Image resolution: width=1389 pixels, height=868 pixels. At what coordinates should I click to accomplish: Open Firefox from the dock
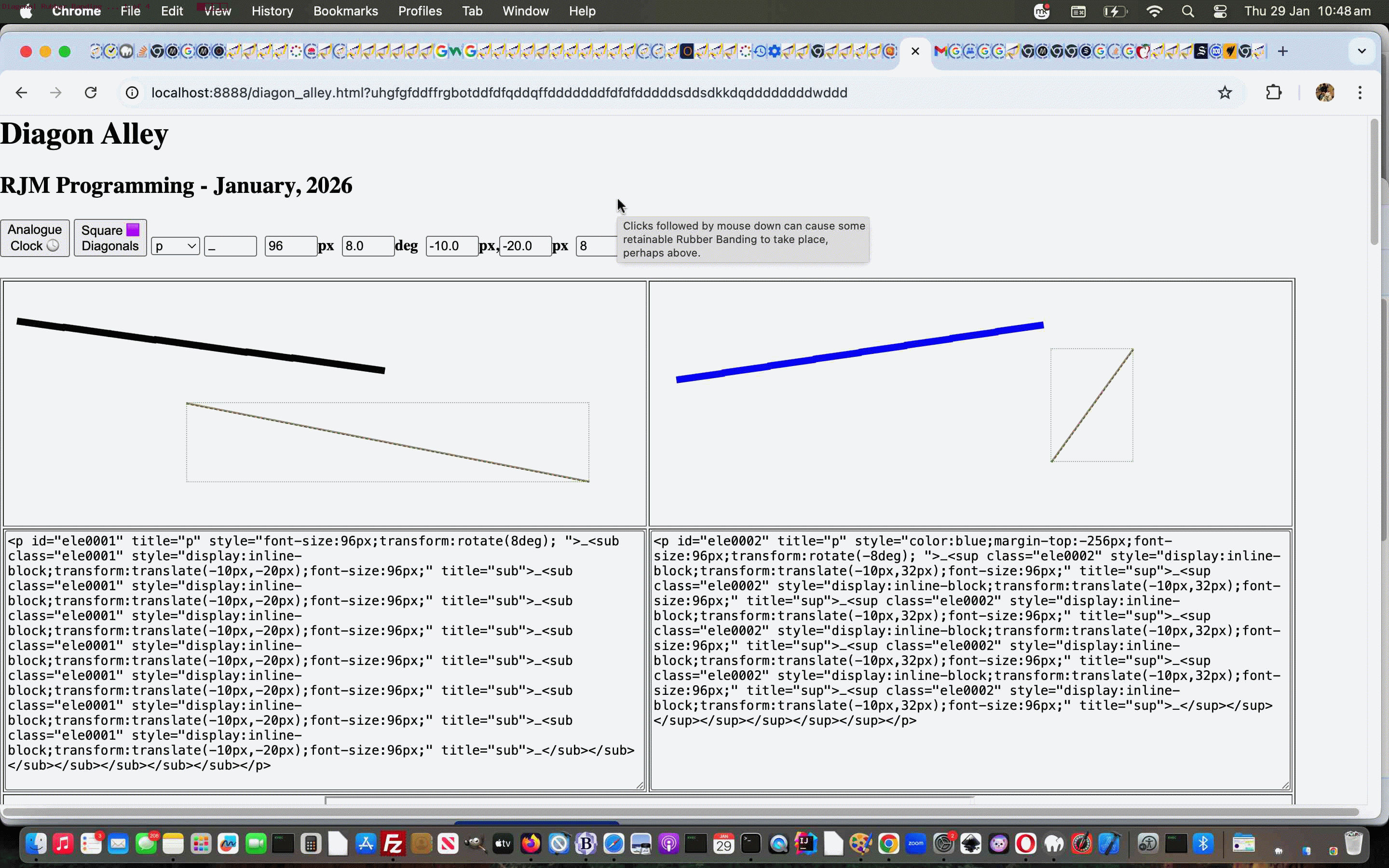pyautogui.click(x=531, y=844)
